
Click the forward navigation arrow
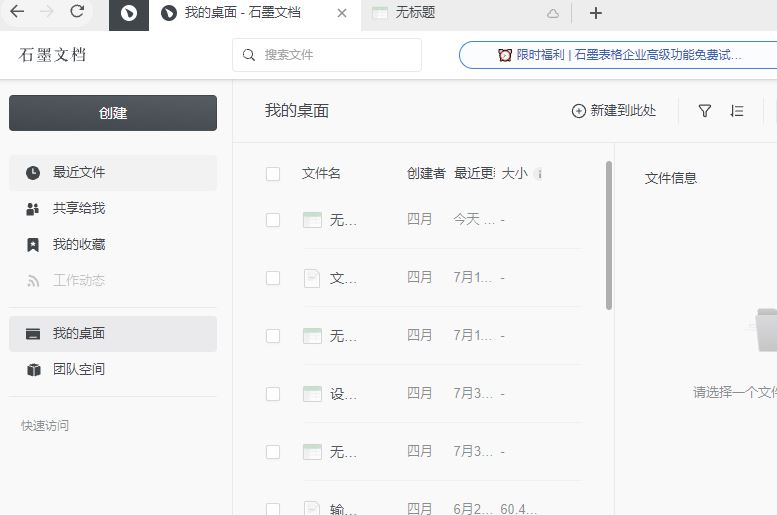[47, 12]
